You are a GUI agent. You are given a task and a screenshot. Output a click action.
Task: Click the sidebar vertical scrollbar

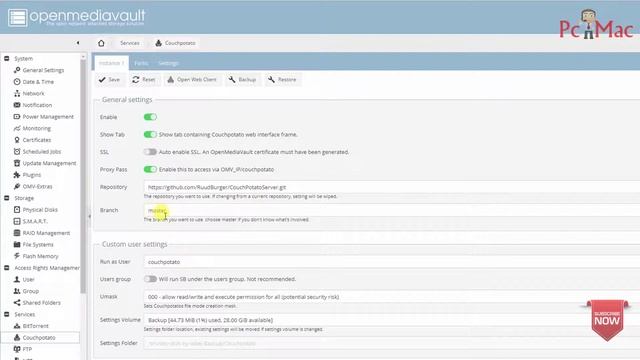tap(83, 176)
